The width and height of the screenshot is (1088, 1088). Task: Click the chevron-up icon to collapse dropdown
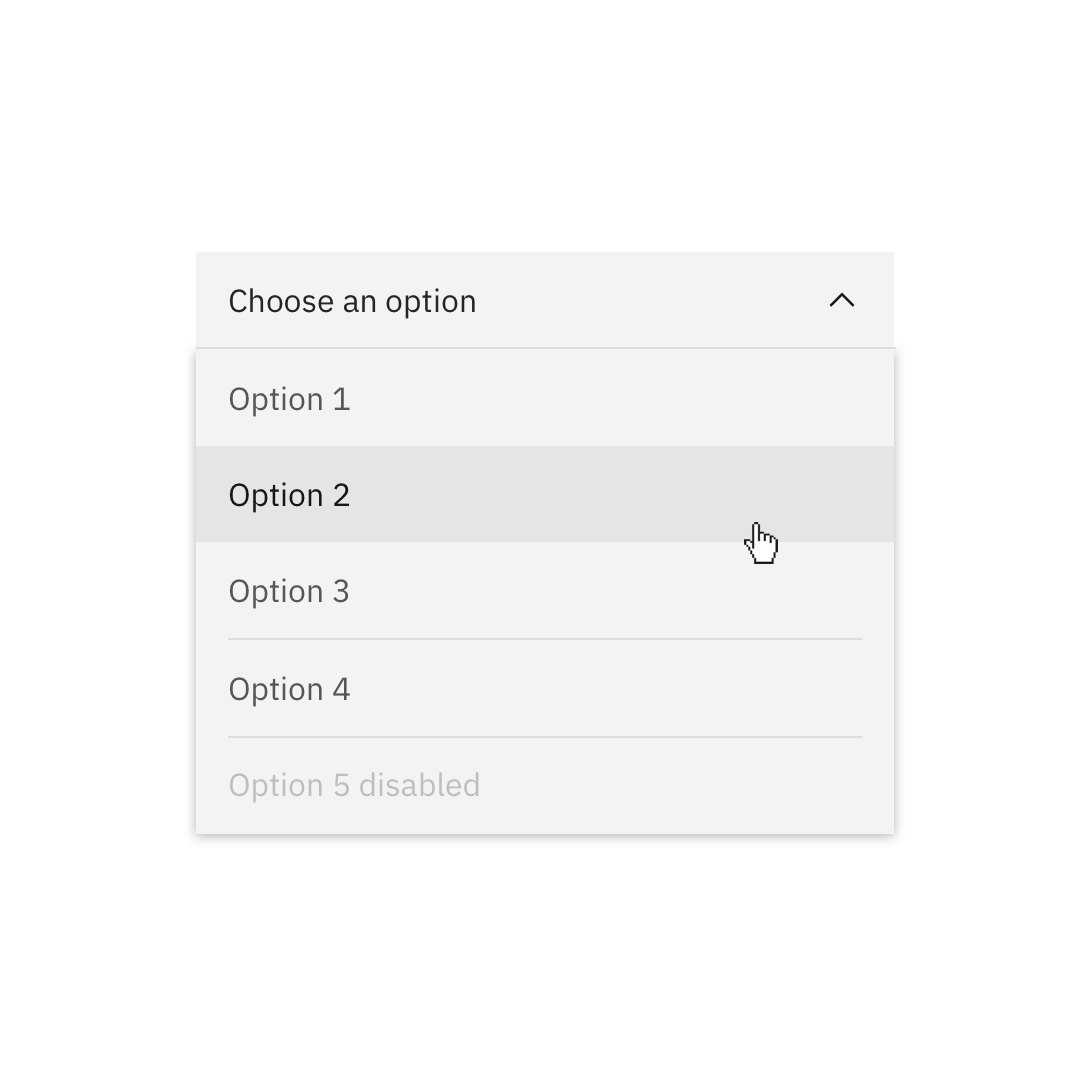841,300
